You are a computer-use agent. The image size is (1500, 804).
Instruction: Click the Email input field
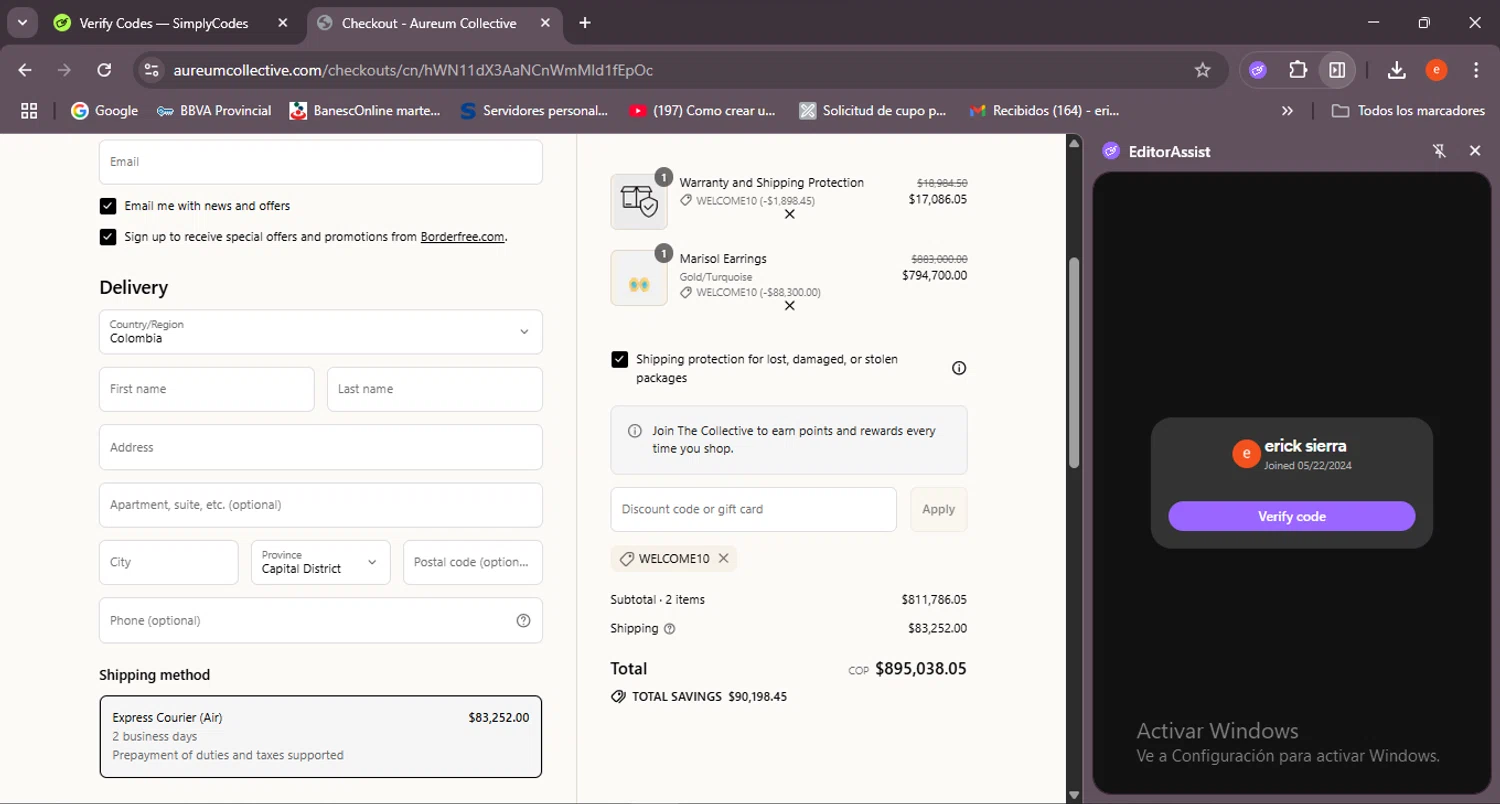click(x=321, y=162)
